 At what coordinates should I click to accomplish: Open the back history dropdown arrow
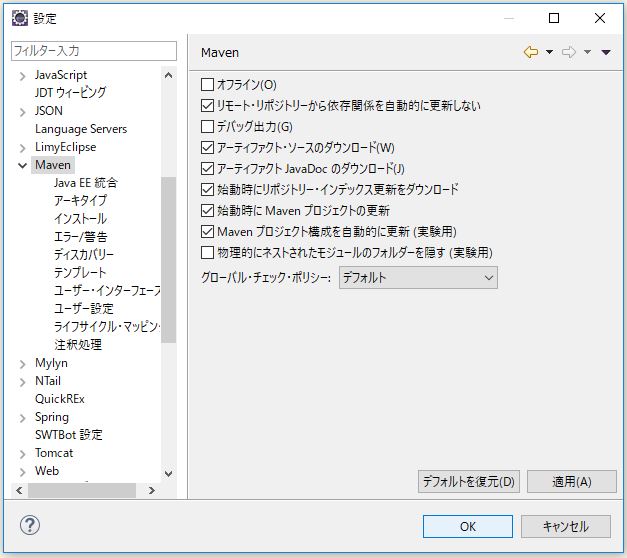point(549,52)
